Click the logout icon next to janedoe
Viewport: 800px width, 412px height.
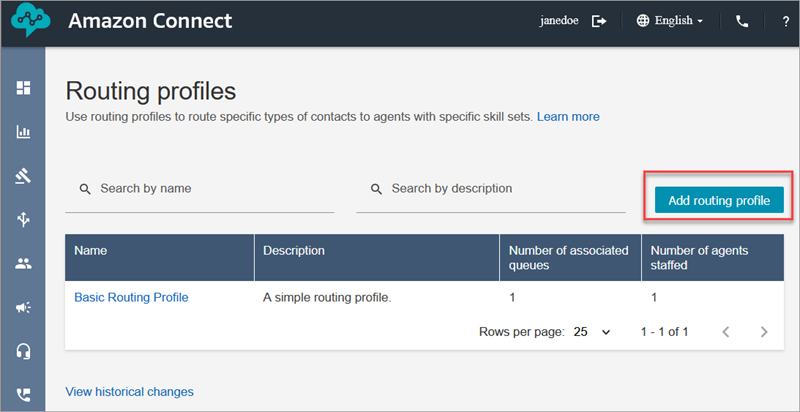coord(600,21)
